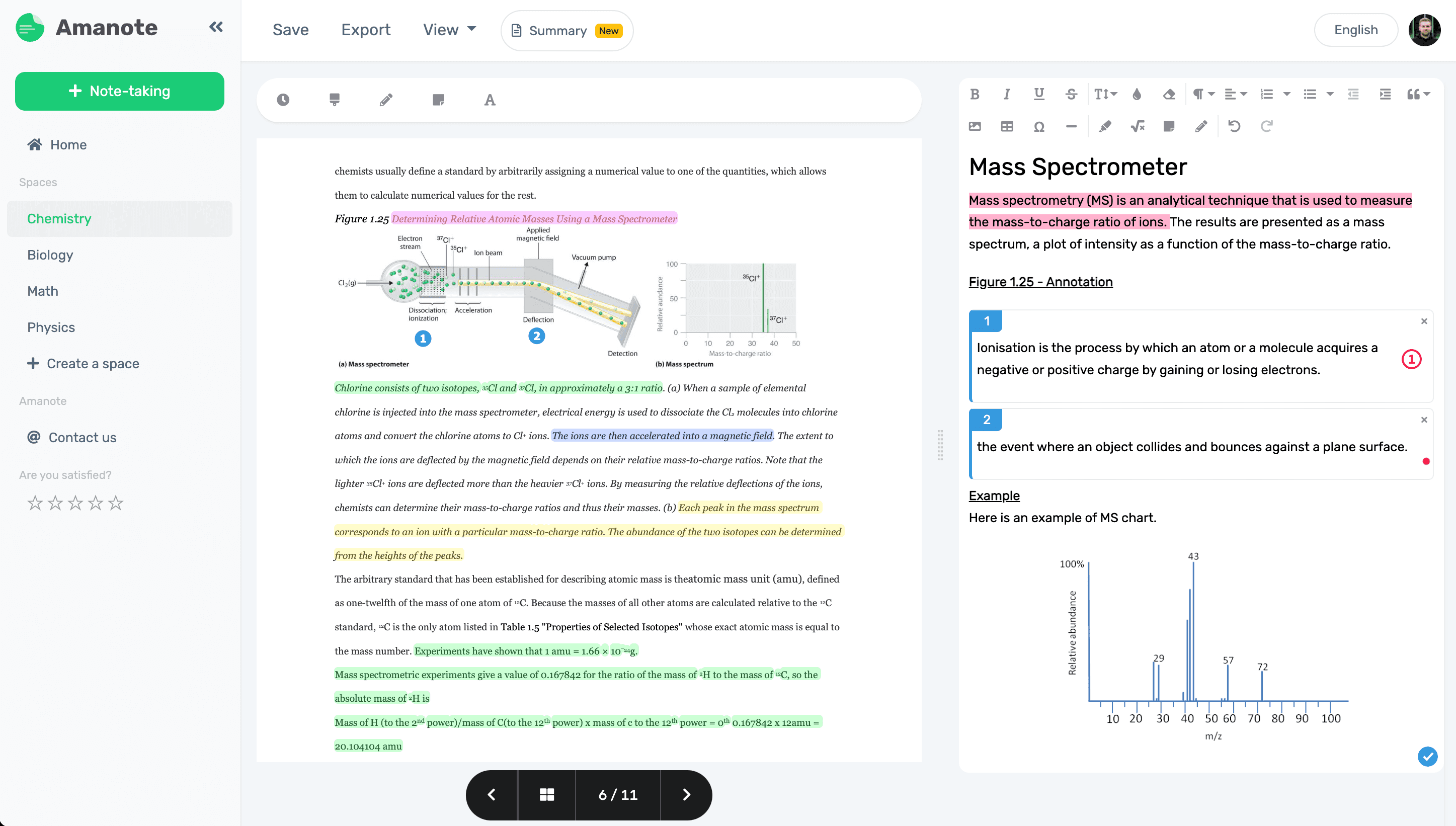The height and width of the screenshot is (826, 1456).
Task: Select the Insert Image icon
Action: pyautogui.click(x=975, y=125)
